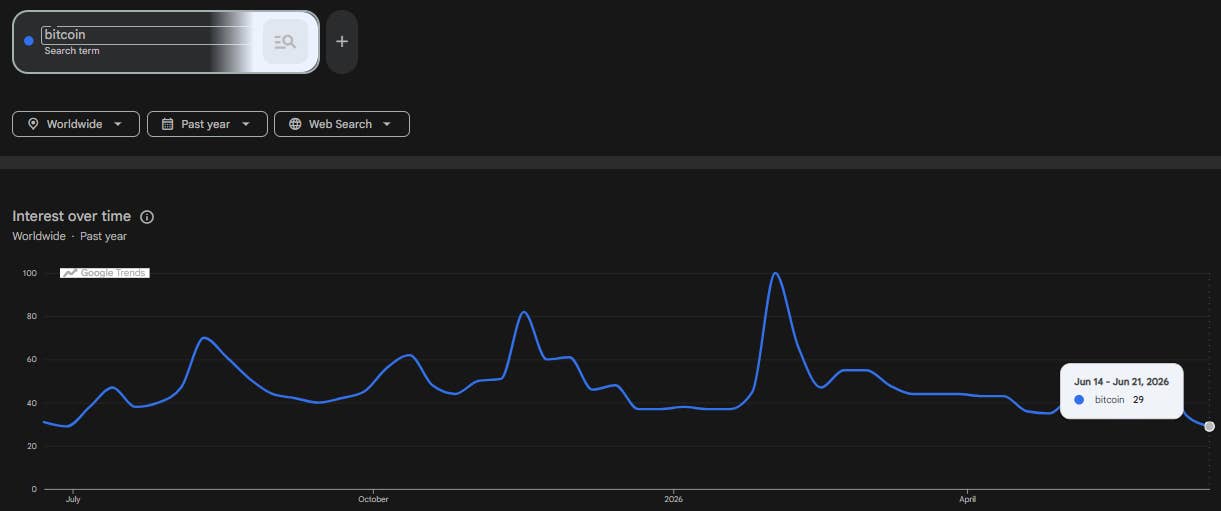Click the chart peak near value 100
Viewport: 1221px width, 511px height.
(775, 274)
